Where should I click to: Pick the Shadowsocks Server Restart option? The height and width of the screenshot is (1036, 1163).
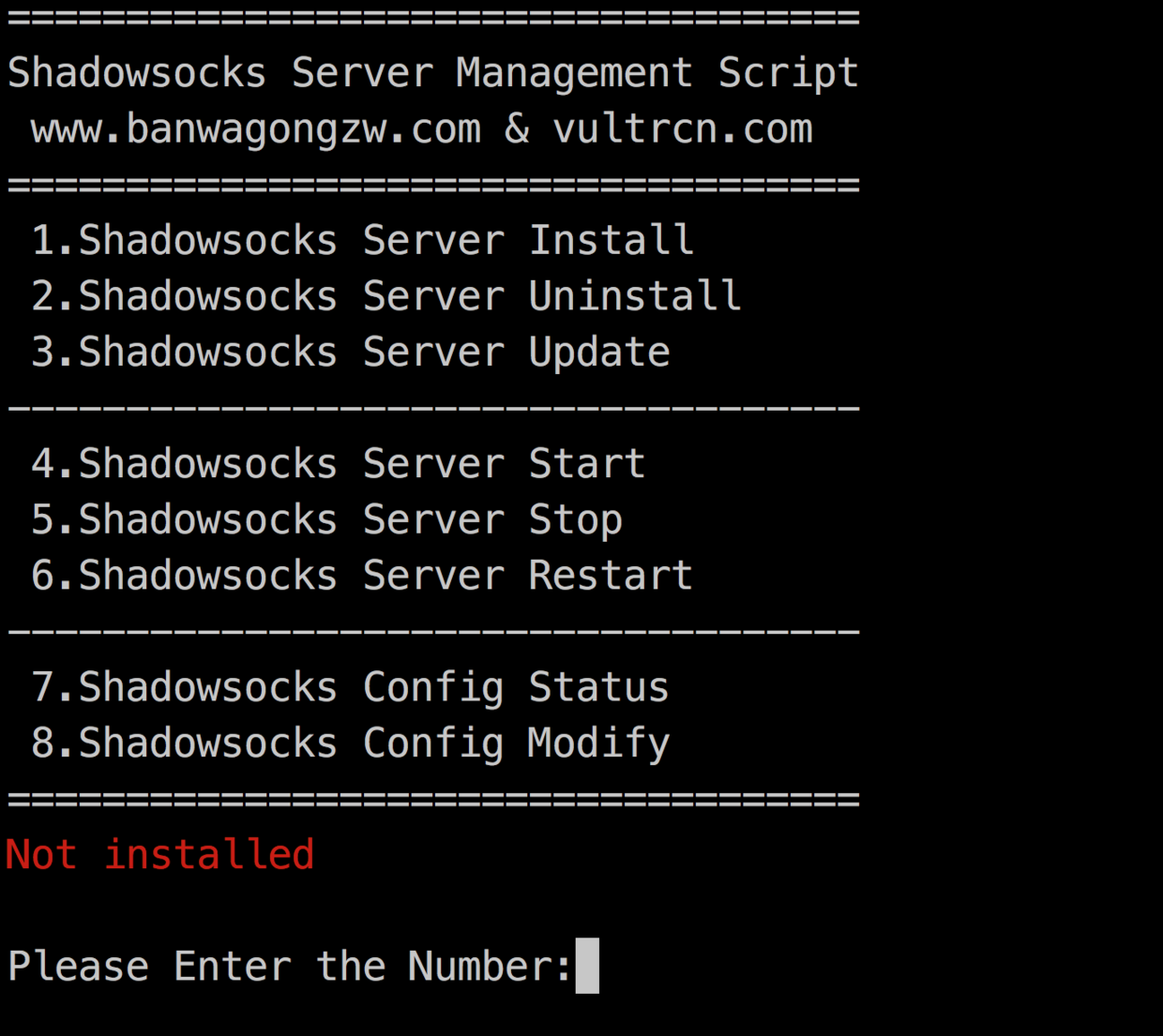(x=361, y=576)
